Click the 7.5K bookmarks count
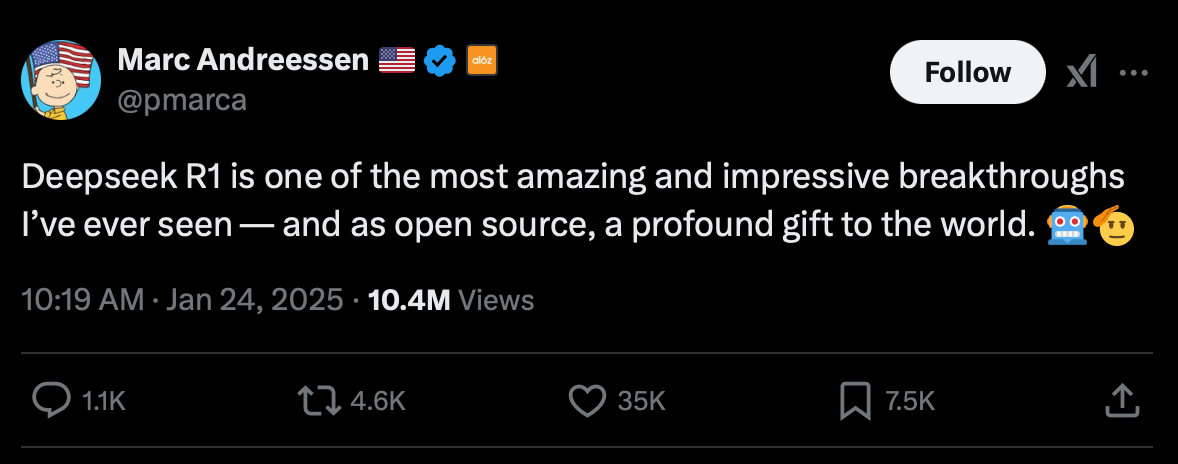Viewport: 1178px width, 464px height. click(x=909, y=402)
